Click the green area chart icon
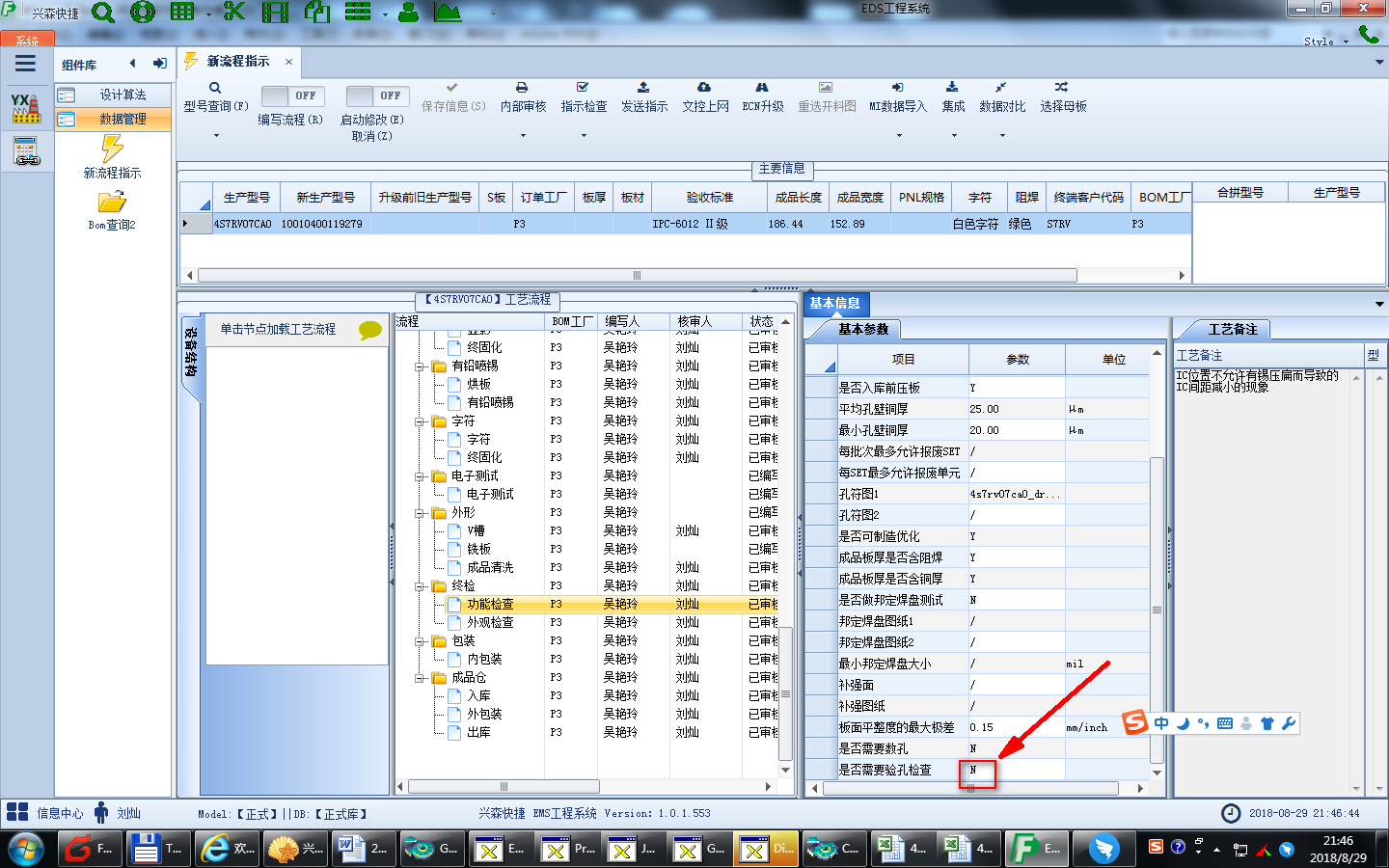The image size is (1389, 868). point(448,13)
